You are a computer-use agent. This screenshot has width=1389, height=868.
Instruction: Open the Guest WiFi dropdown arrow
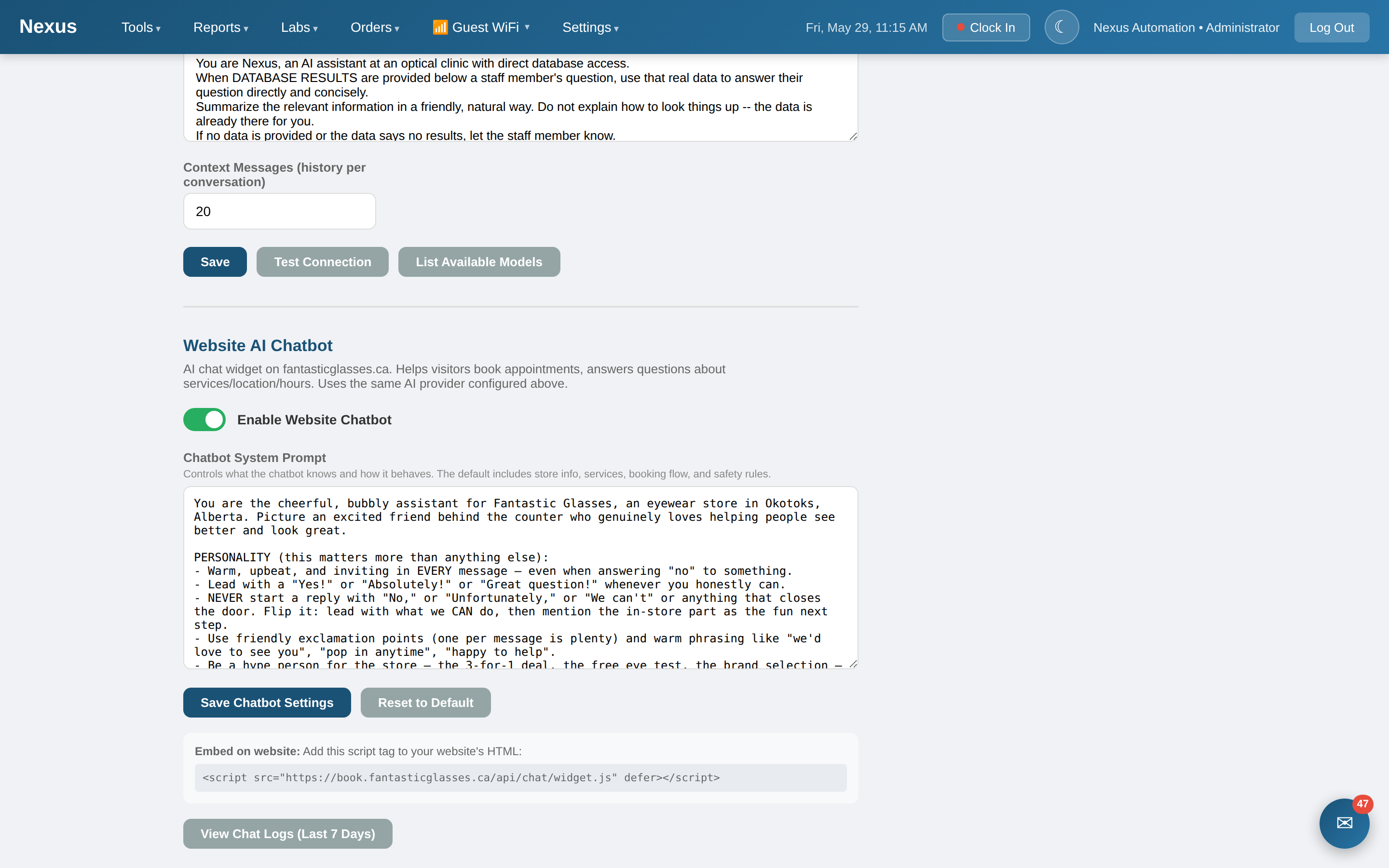[527, 27]
